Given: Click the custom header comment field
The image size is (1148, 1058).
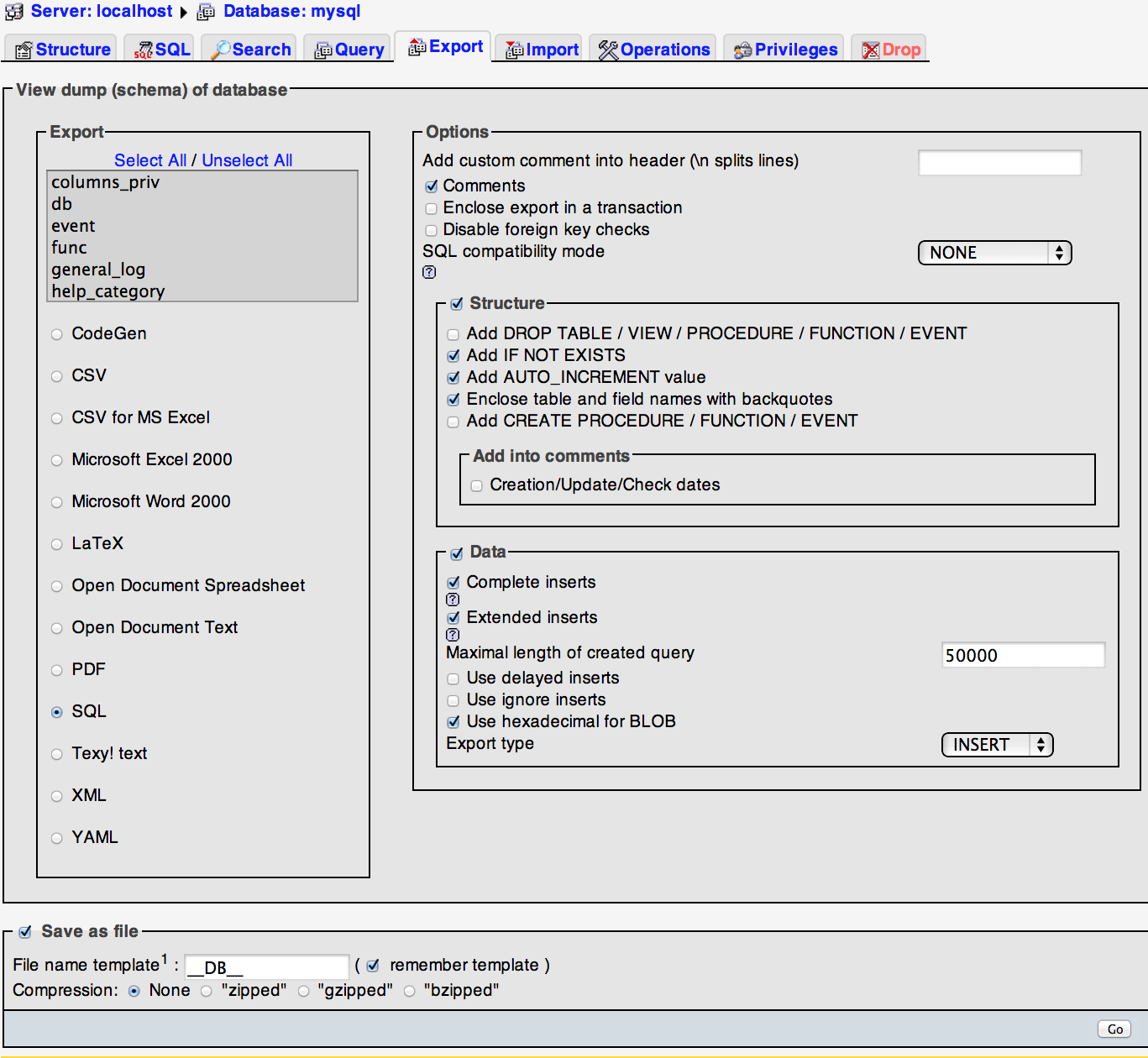Looking at the screenshot, I should tap(999, 162).
